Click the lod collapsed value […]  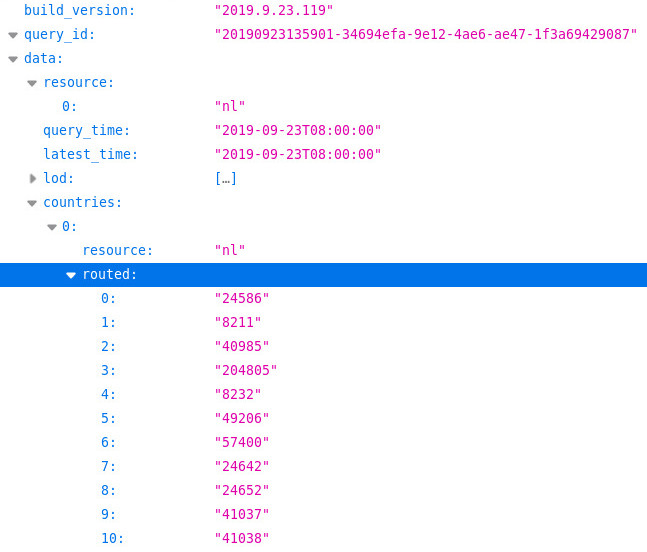(x=226, y=179)
